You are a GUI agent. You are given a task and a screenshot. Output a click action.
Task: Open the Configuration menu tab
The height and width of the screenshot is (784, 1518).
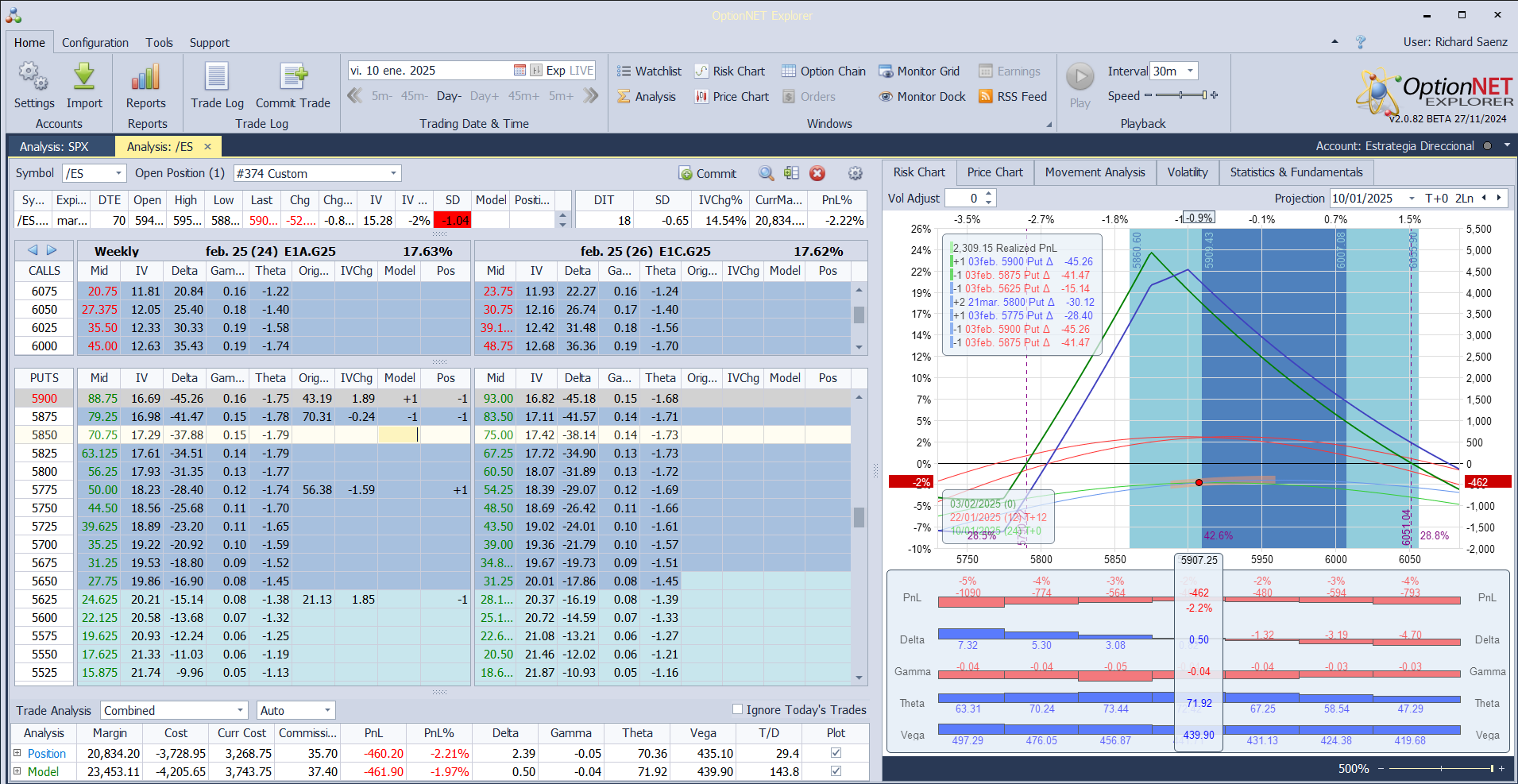[95, 43]
